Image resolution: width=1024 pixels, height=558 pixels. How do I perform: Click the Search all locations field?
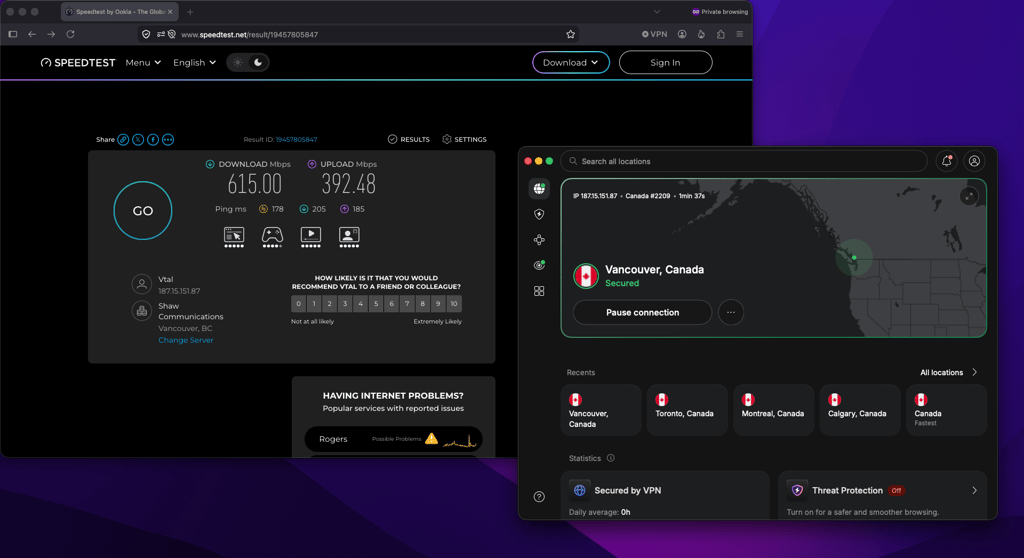point(744,161)
